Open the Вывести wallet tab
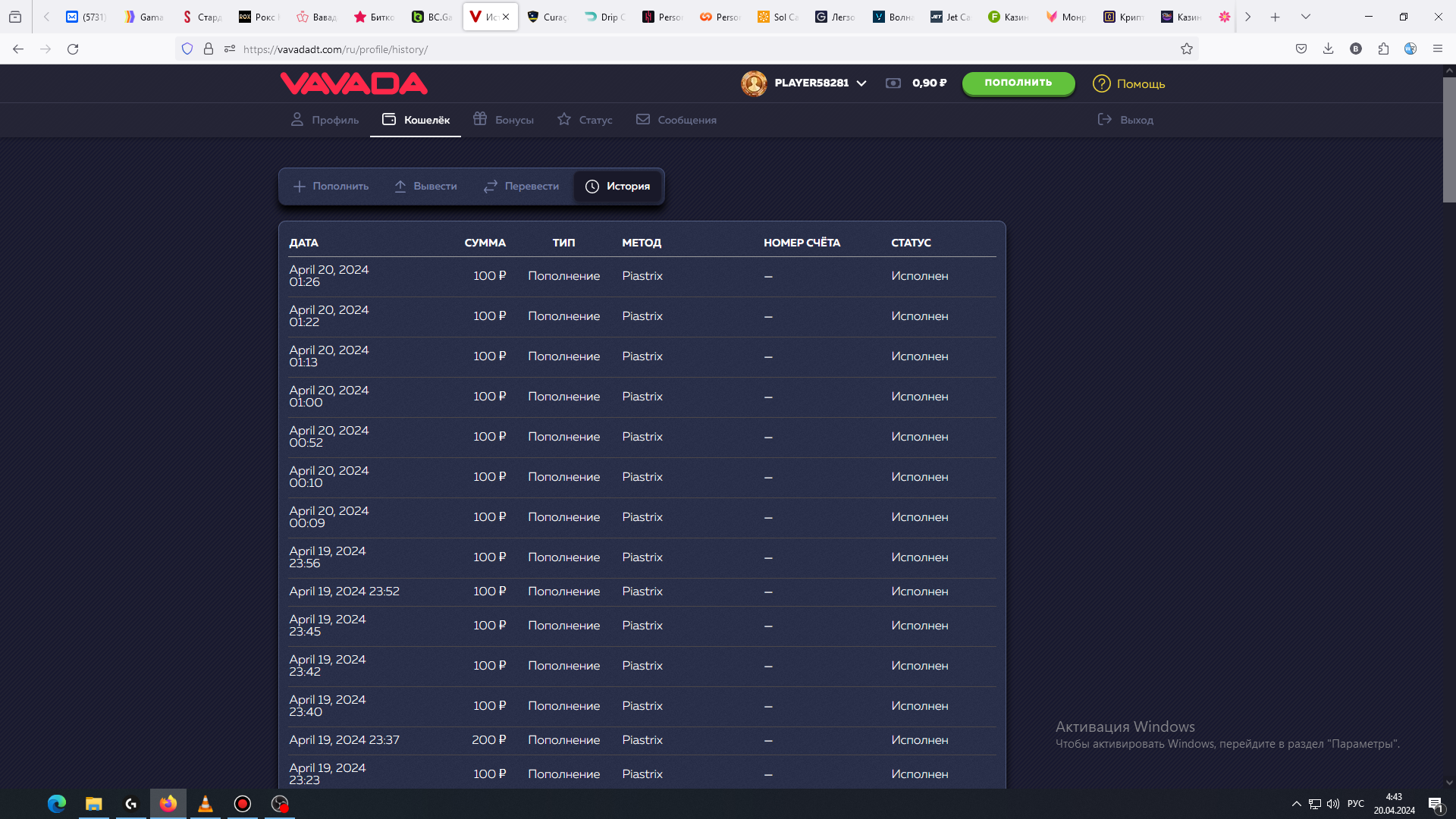The image size is (1456, 819). [x=425, y=187]
